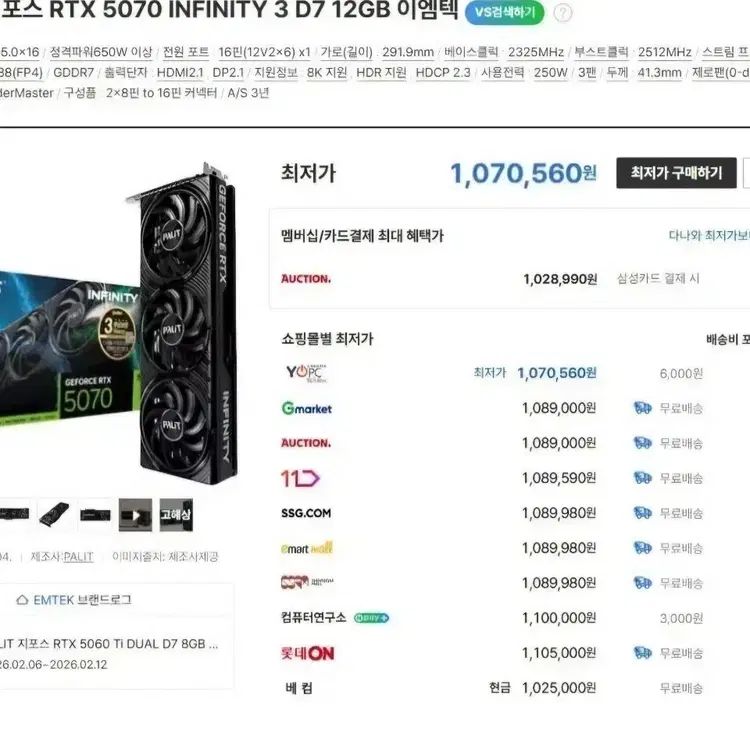Select the 11st shop logo

300,478
